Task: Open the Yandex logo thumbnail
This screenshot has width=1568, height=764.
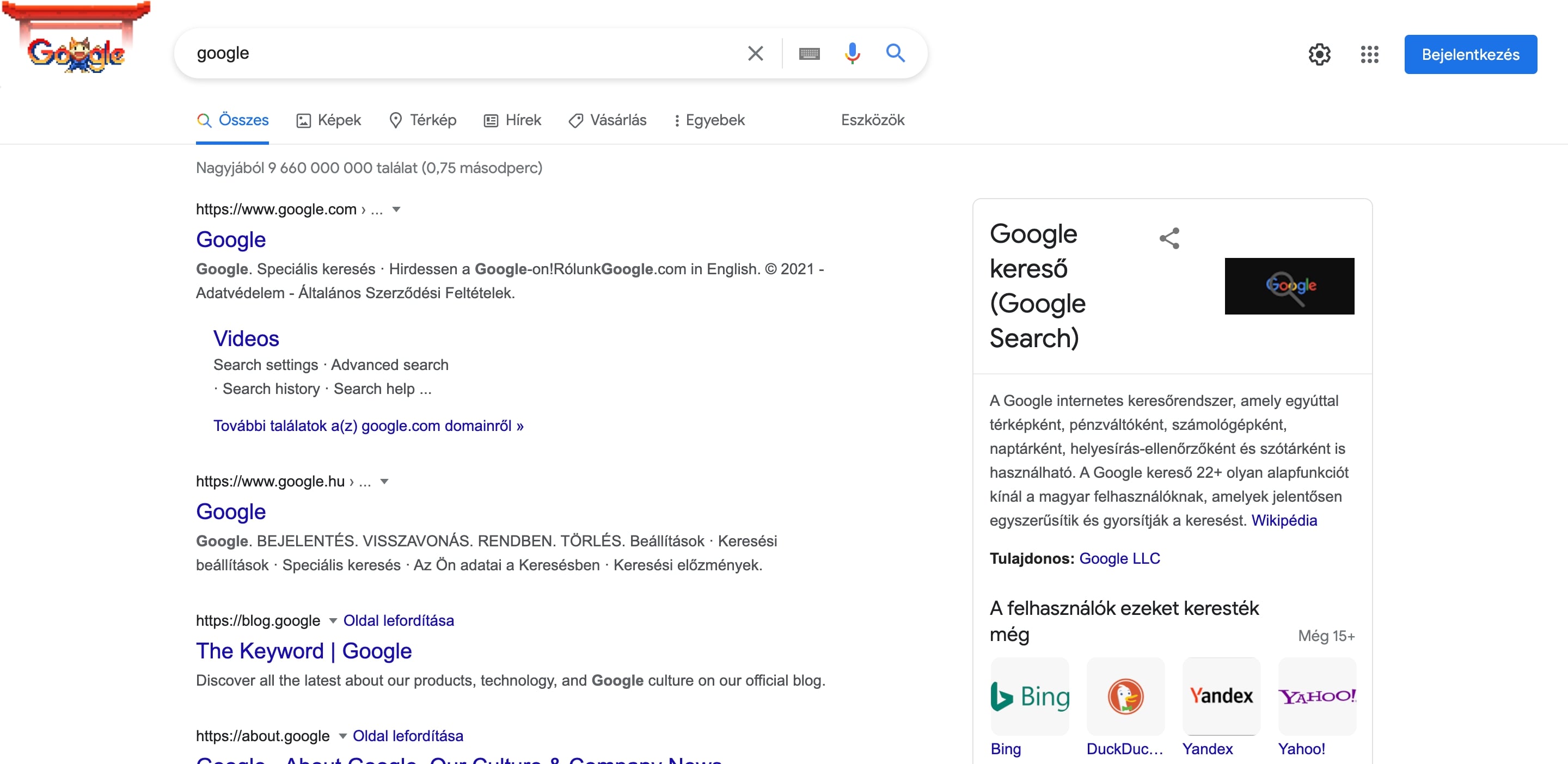Action: 1221,696
